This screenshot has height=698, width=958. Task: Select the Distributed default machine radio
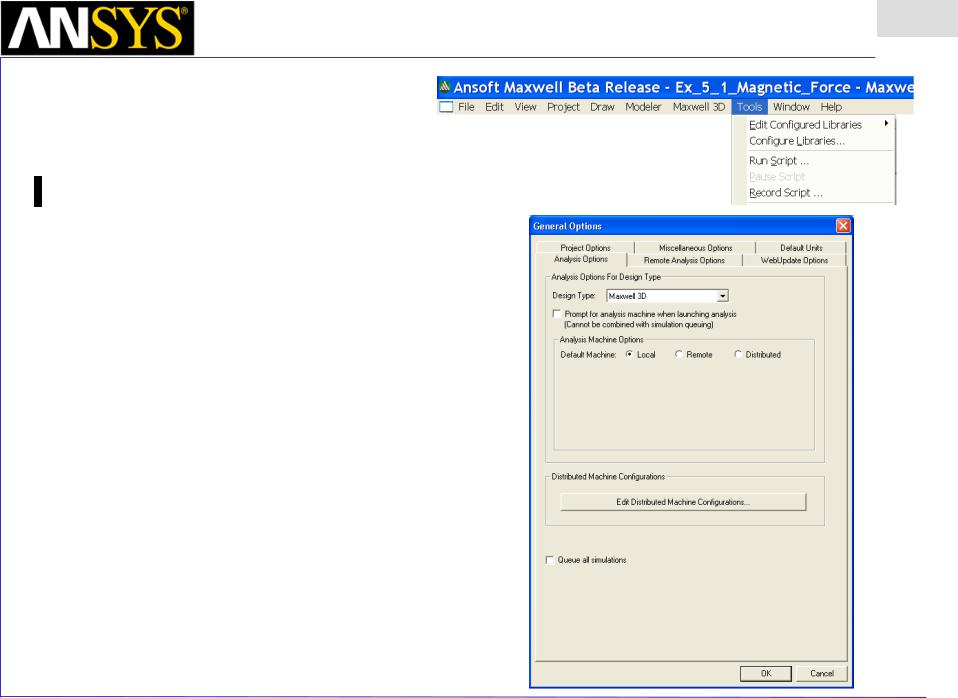point(738,355)
